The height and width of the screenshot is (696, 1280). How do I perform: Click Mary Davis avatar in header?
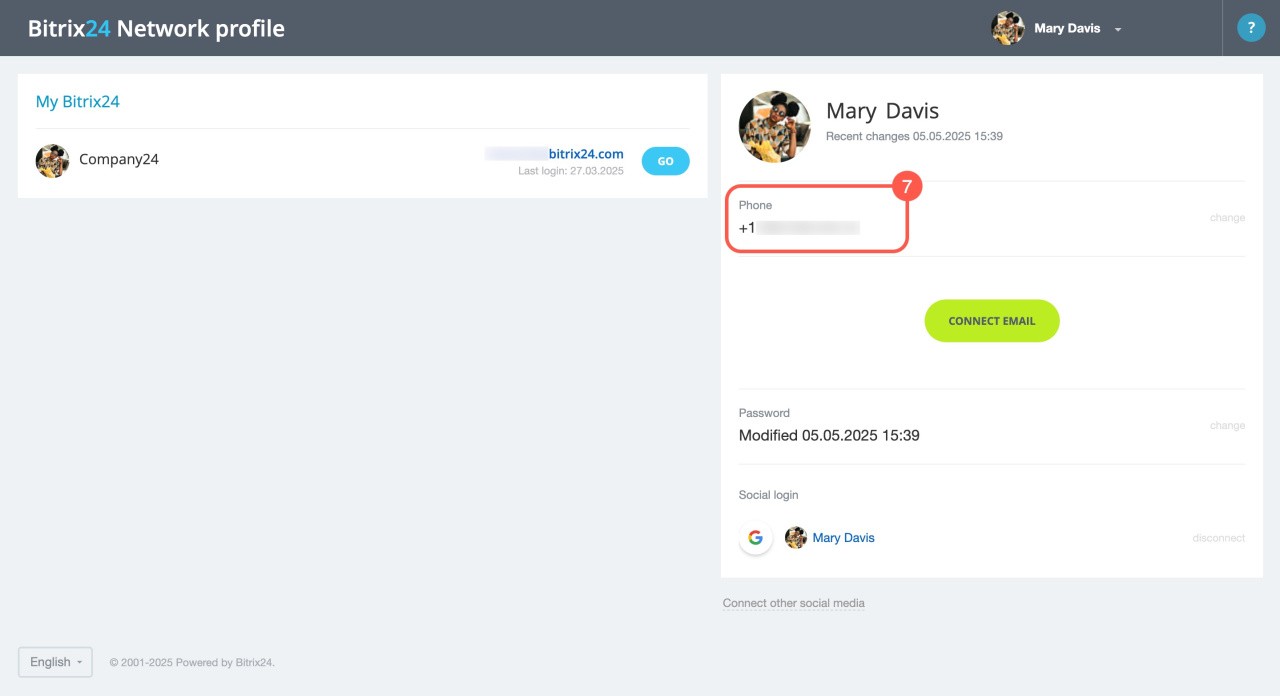[x=1008, y=28]
